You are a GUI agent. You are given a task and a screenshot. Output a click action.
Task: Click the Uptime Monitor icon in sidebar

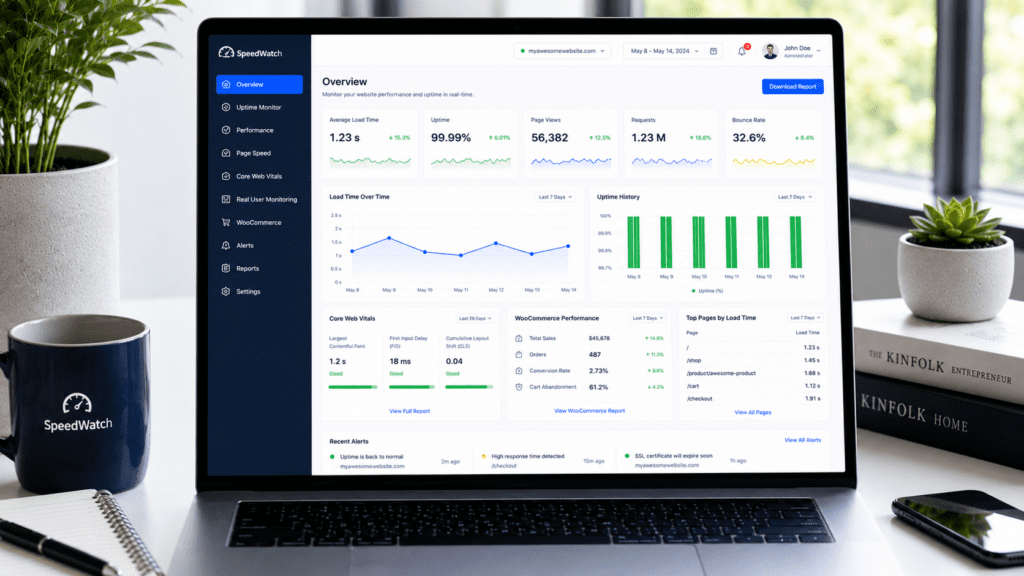coord(226,107)
